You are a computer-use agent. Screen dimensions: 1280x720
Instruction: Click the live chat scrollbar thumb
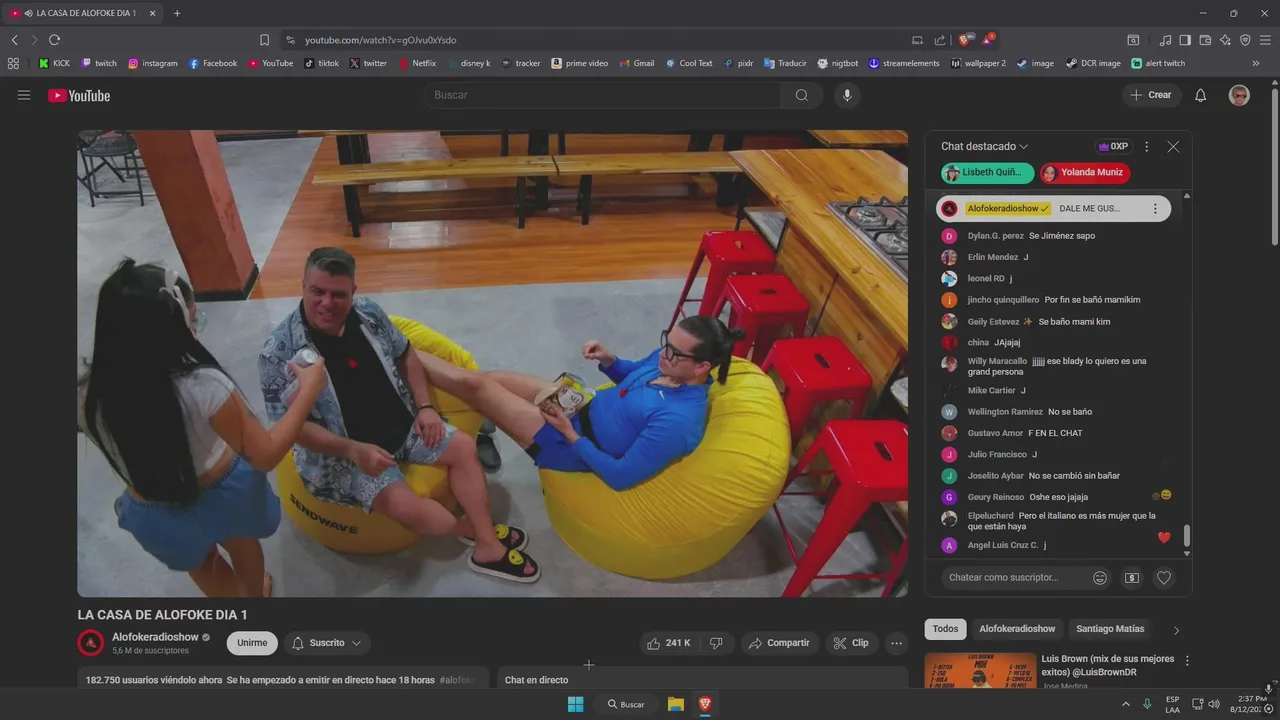click(x=1187, y=536)
